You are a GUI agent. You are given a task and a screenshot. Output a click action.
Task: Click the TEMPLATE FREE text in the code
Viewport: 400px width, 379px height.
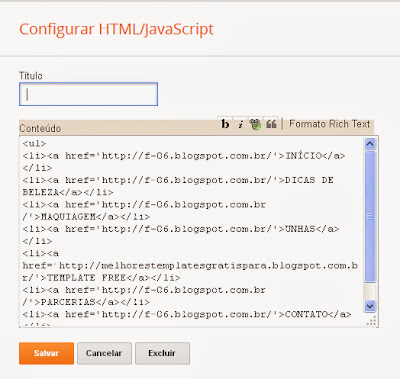(86, 278)
